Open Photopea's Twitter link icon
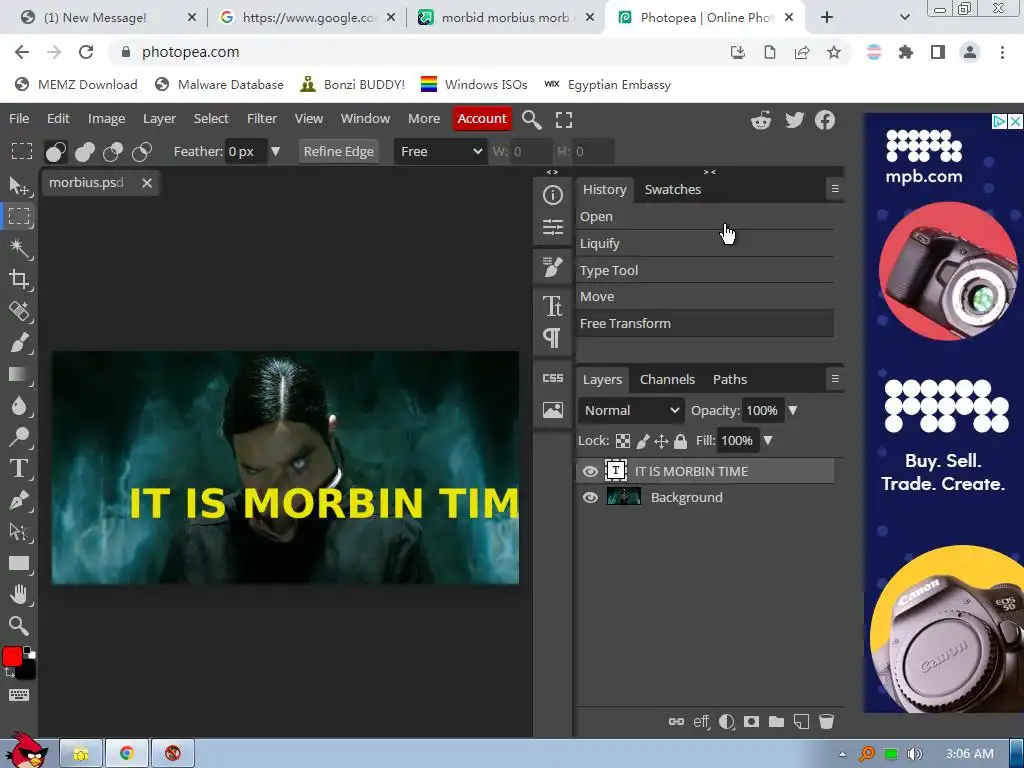Screen dimensions: 1024x768 pyautogui.click(x=794, y=120)
